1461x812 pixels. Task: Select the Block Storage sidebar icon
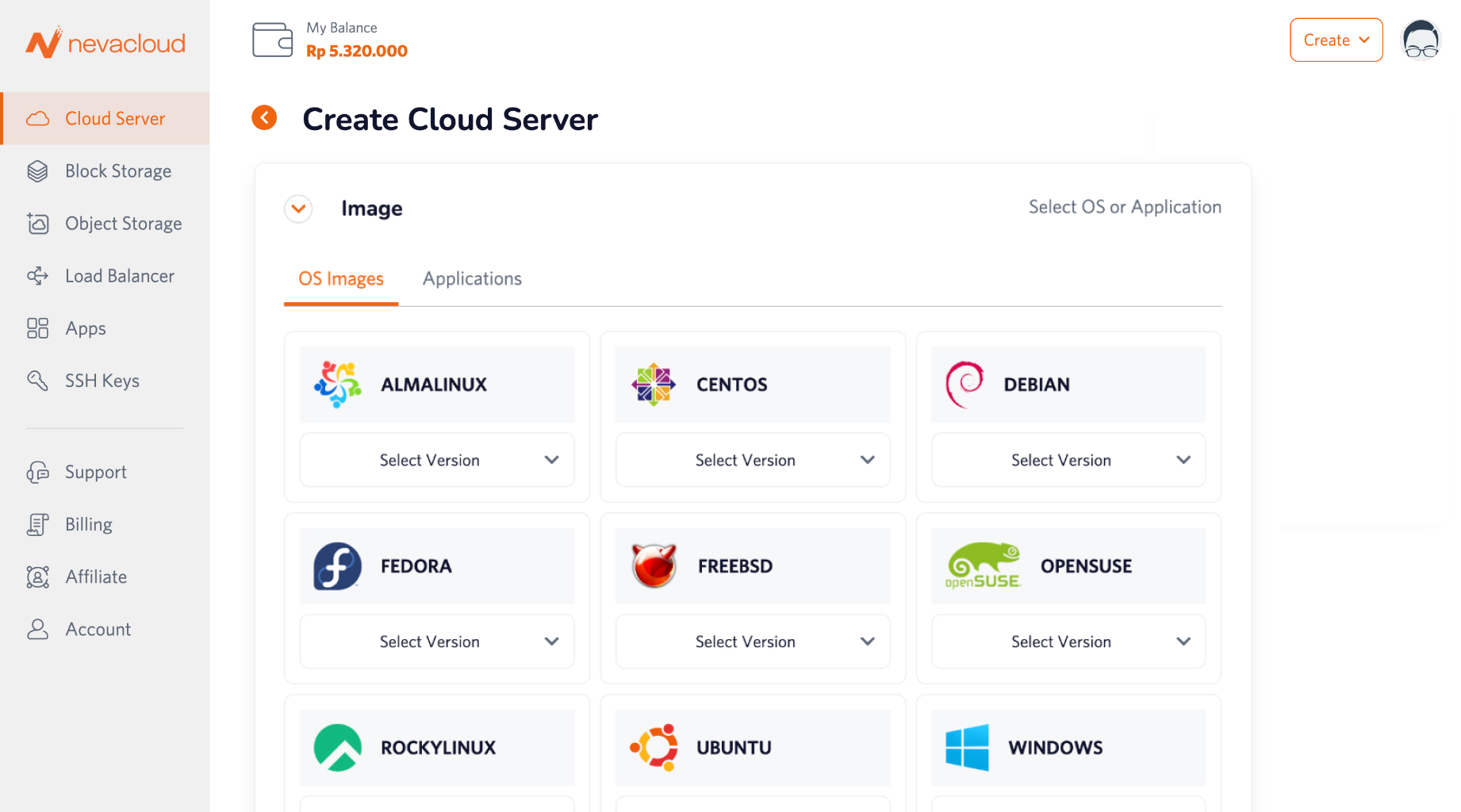(37, 170)
